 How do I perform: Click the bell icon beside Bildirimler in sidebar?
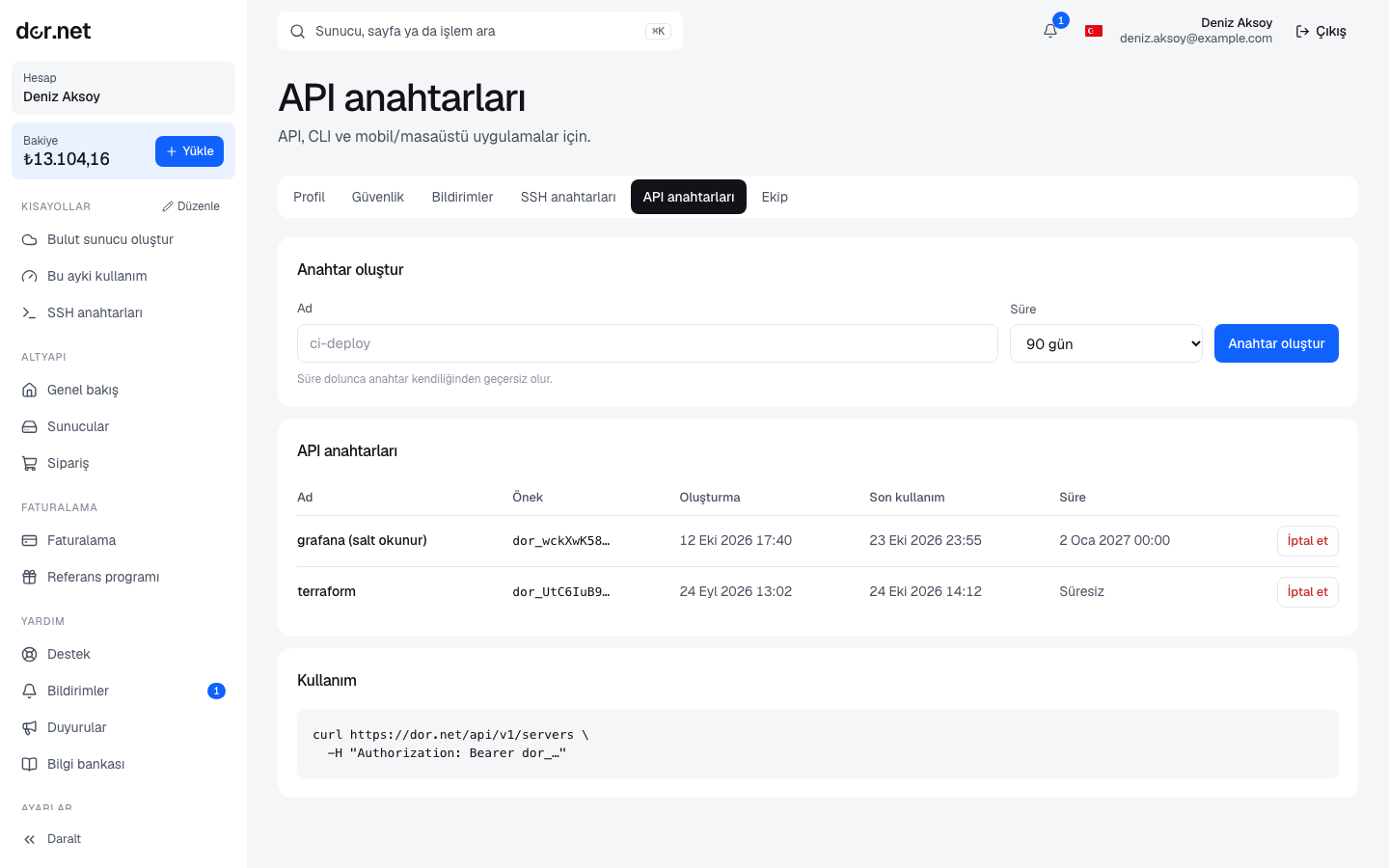30,691
